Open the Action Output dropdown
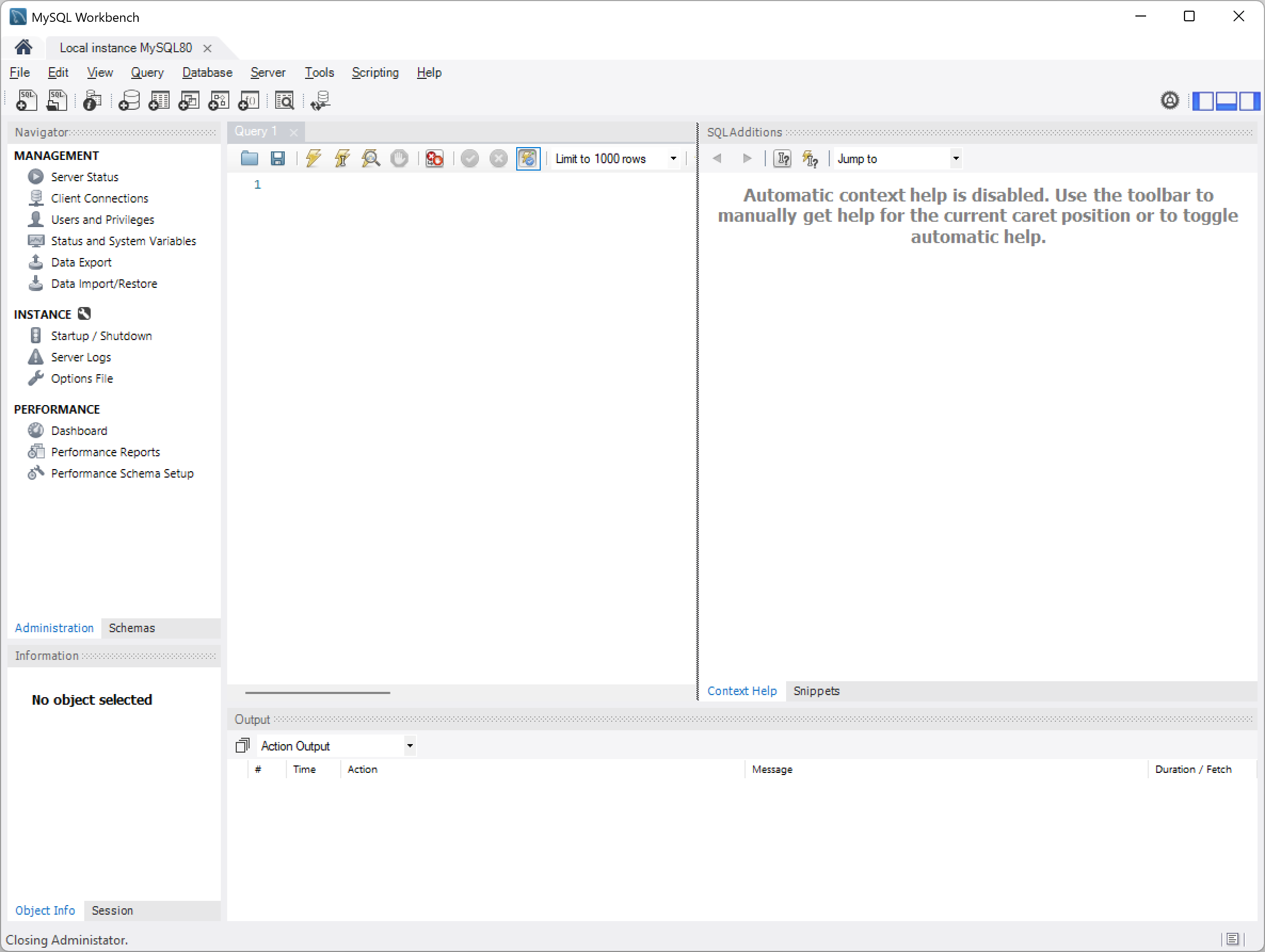 click(337, 746)
